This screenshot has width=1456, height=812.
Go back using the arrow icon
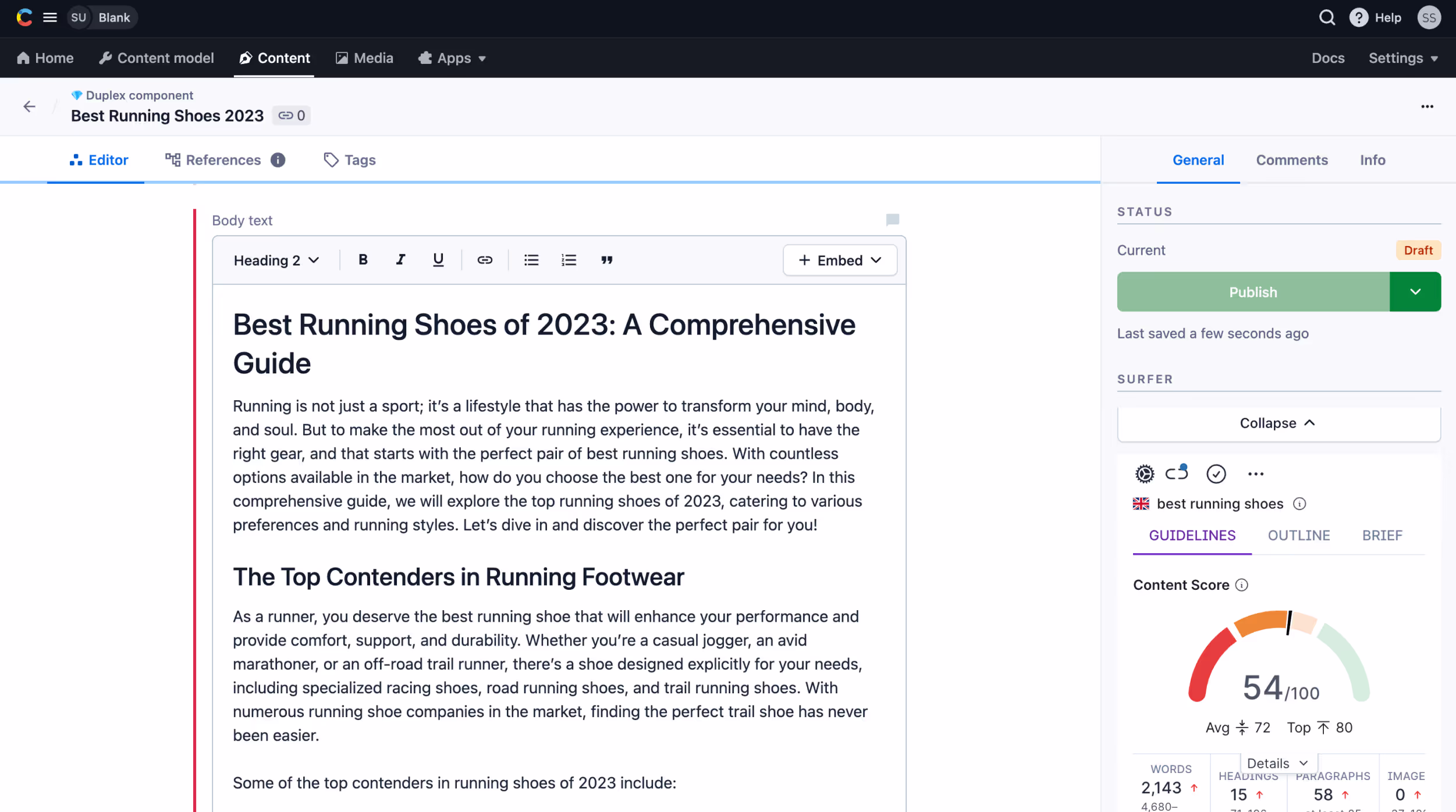[29, 106]
